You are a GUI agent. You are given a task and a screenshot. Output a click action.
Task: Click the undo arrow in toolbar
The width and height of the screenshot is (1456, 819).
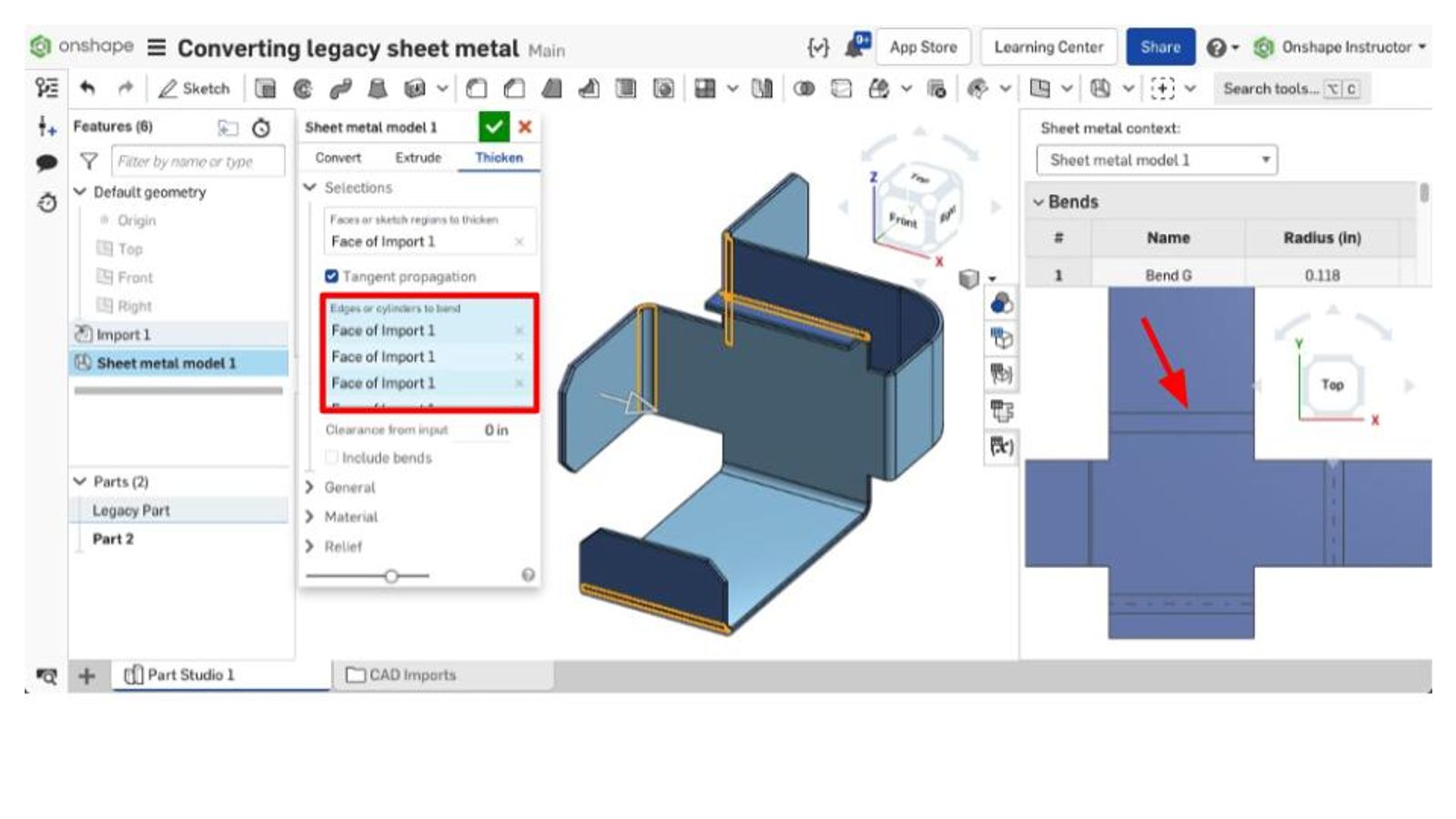click(x=87, y=88)
